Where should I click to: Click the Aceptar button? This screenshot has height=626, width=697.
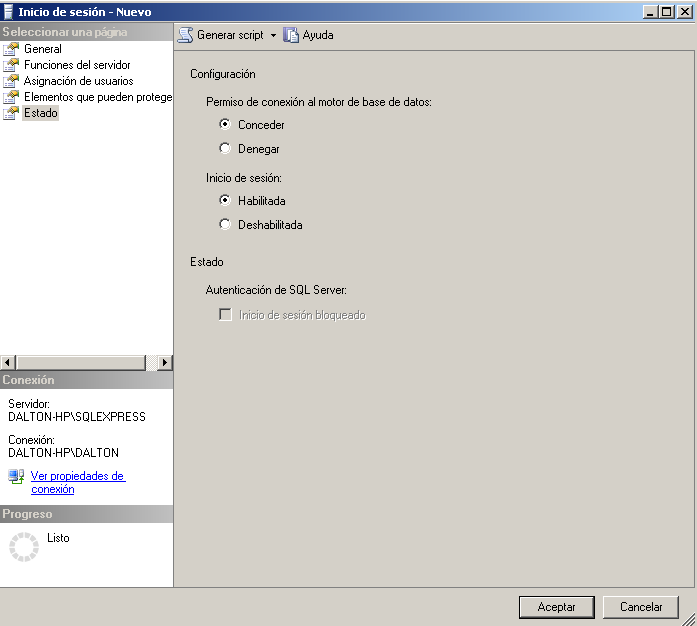click(x=557, y=607)
